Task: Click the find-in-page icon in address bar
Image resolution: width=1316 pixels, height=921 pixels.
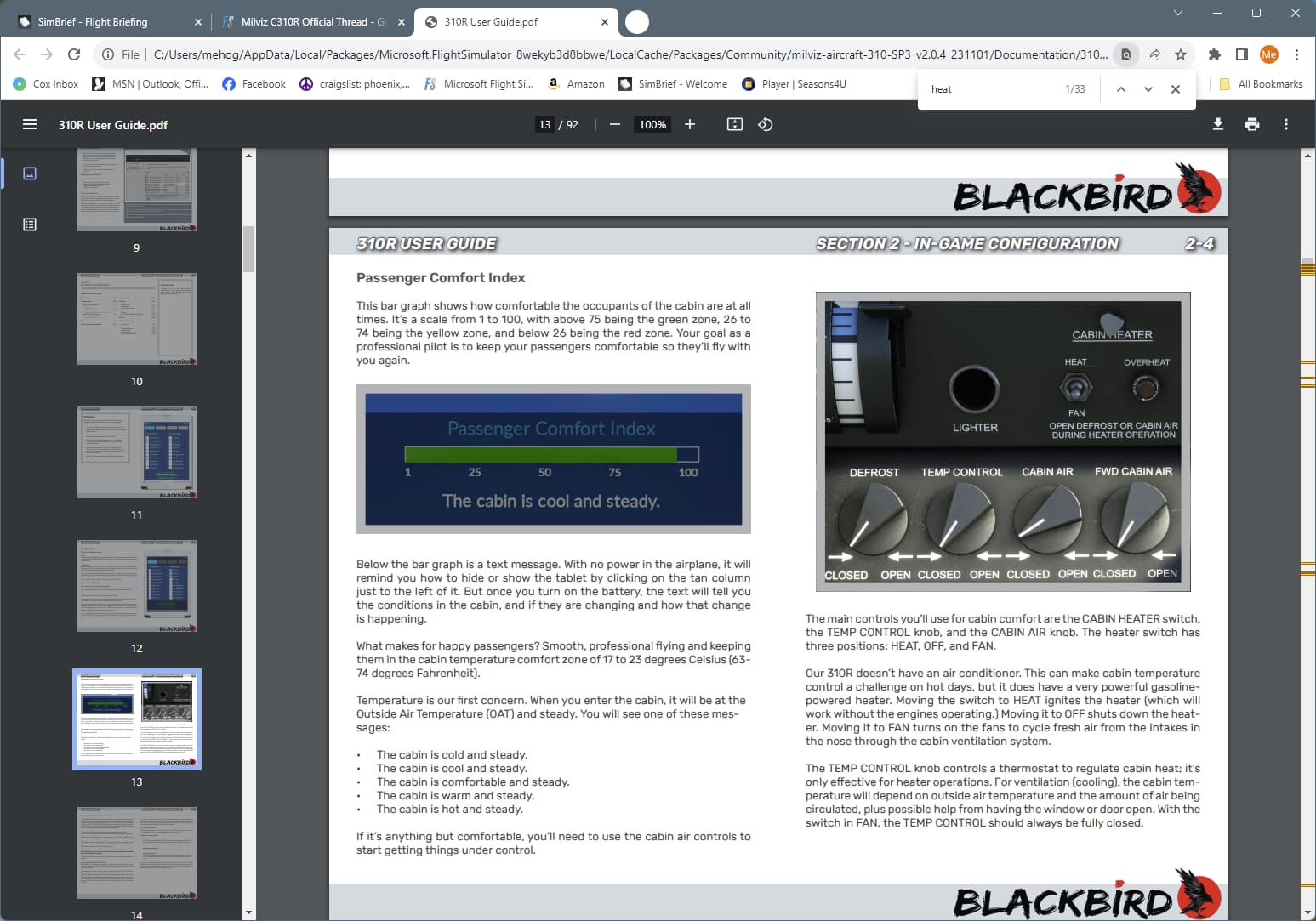Action: pos(1126,54)
